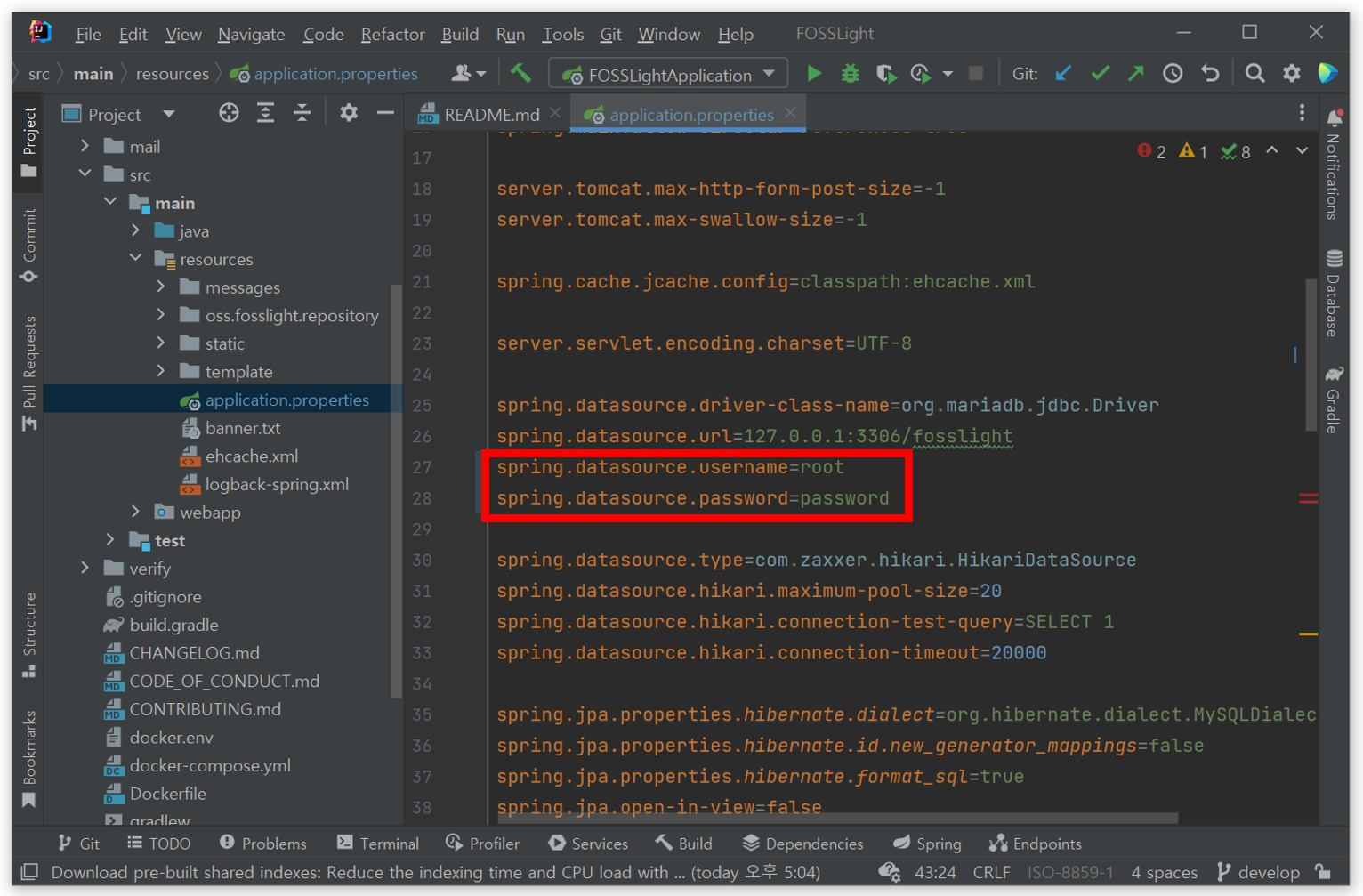
Task: Open IDE settings gear in top toolbar
Action: point(1292,74)
